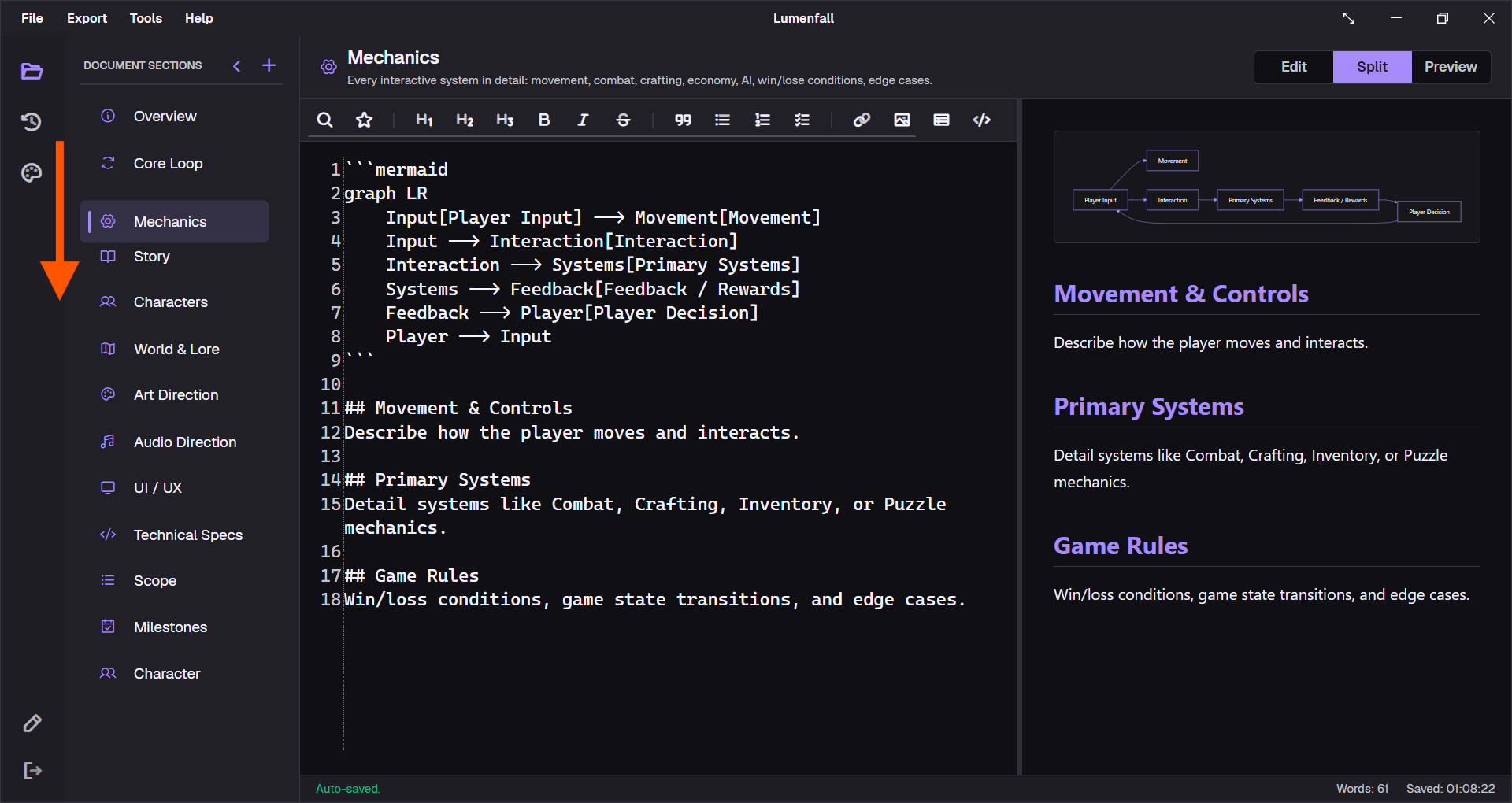Open the project folder icon in left rail
This screenshot has height=803, width=1512.
click(31, 72)
